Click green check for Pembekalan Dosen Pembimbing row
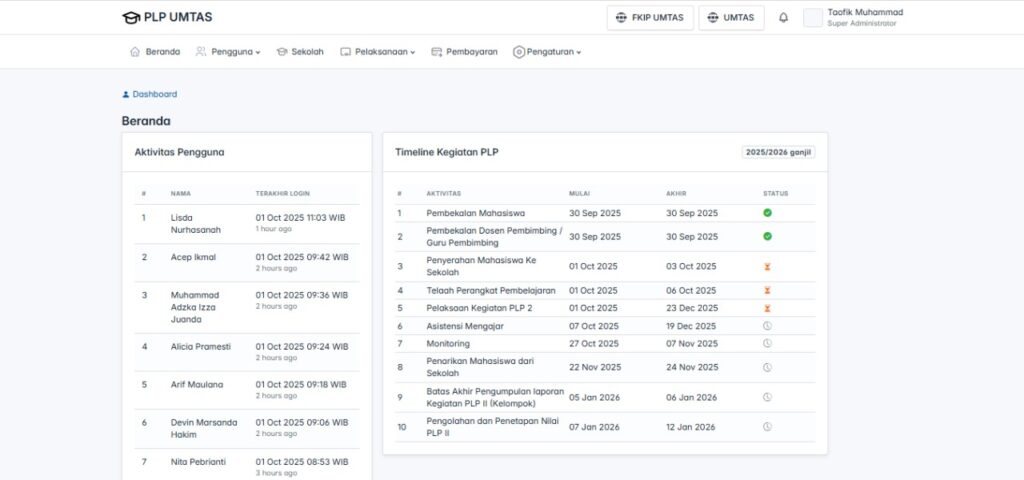 pyautogui.click(x=767, y=236)
